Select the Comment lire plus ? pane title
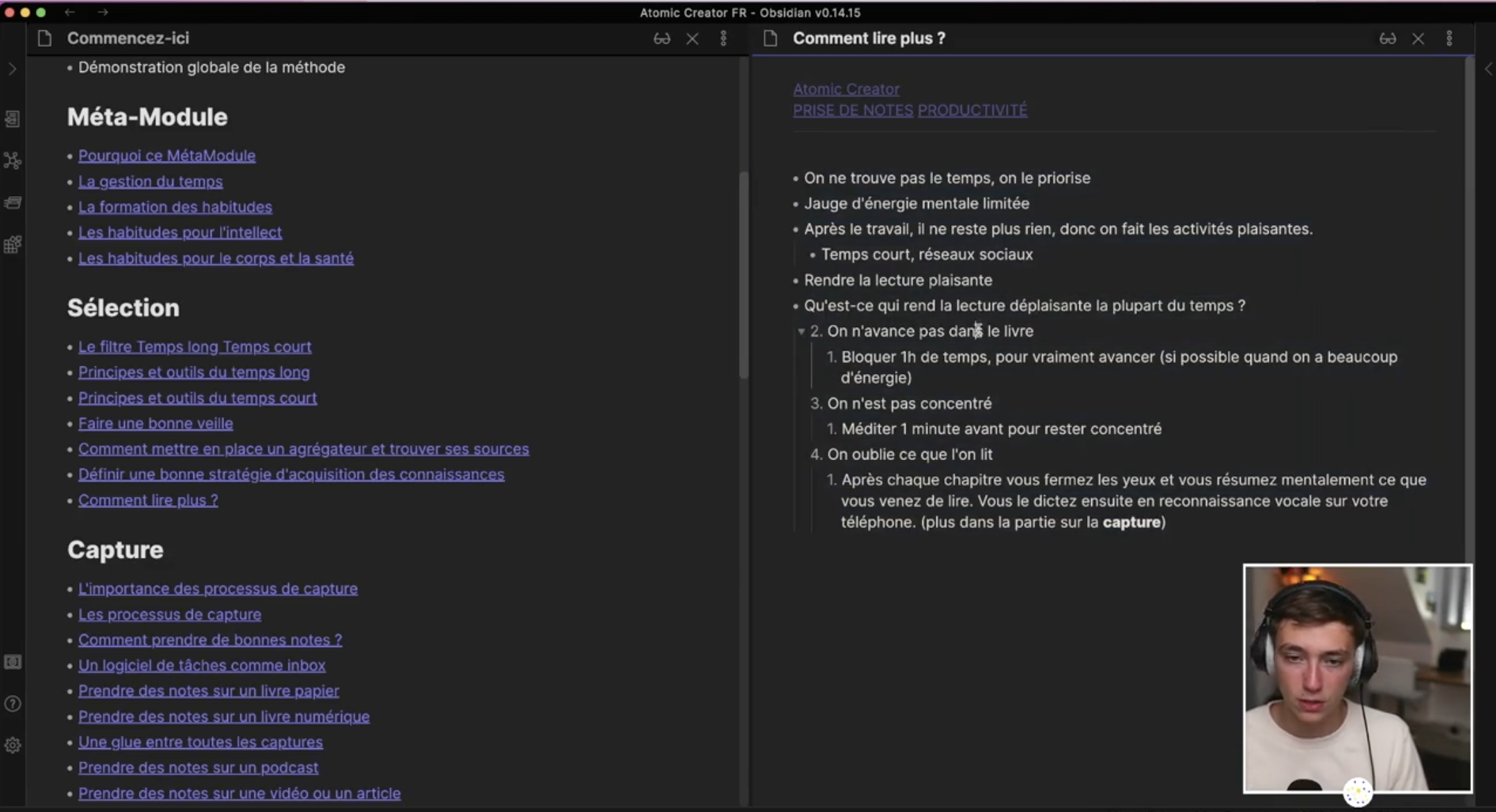Viewport: 1496px width, 812px height. [x=869, y=39]
